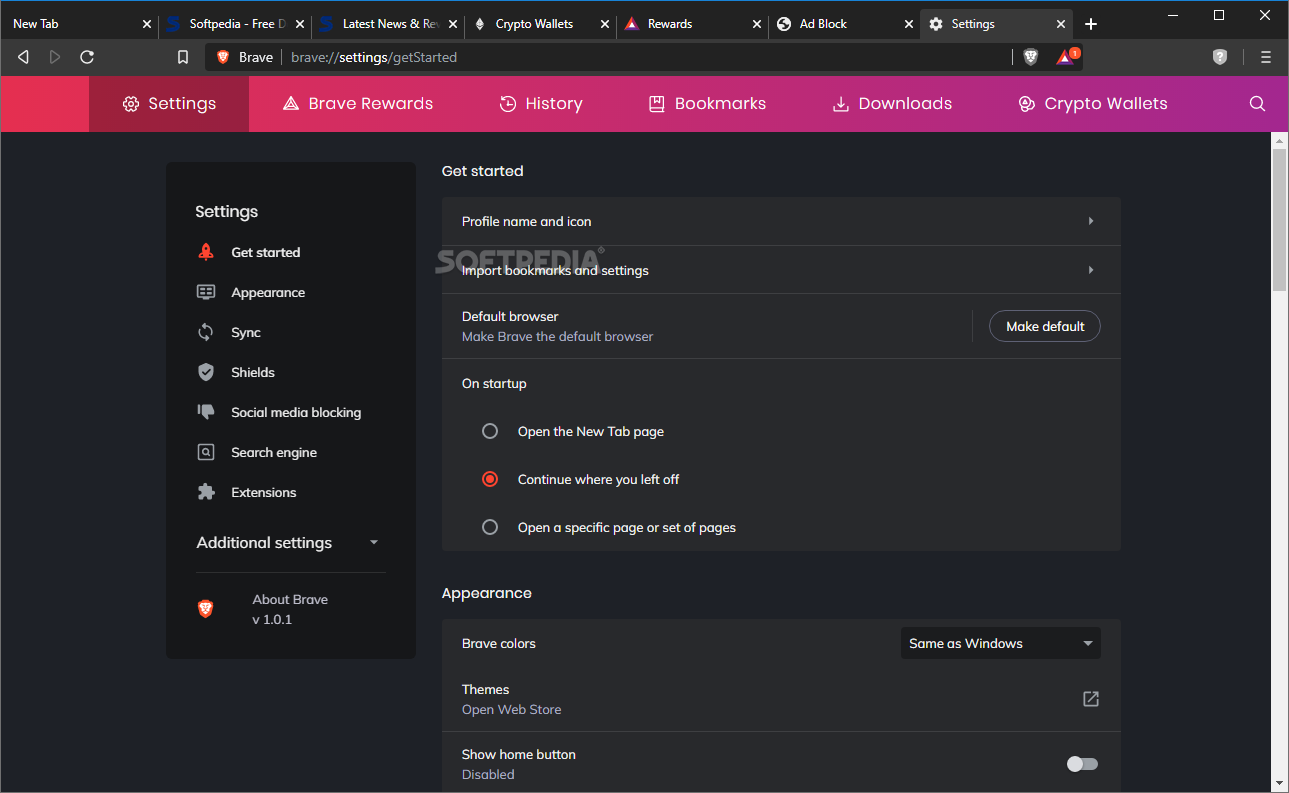Click Open Web Store text under Themes
The width and height of the screenshot is (1289, 793).
click(511, 709)
